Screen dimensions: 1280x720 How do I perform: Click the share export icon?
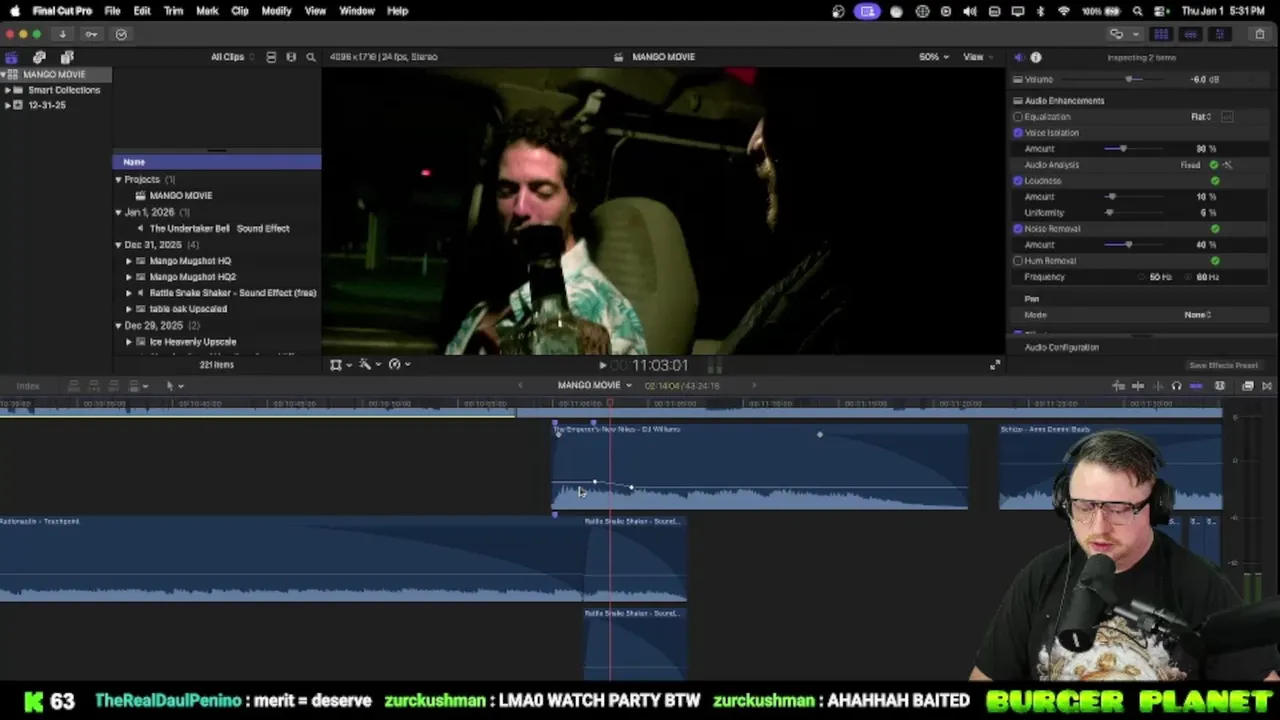tap(1260, 34)
